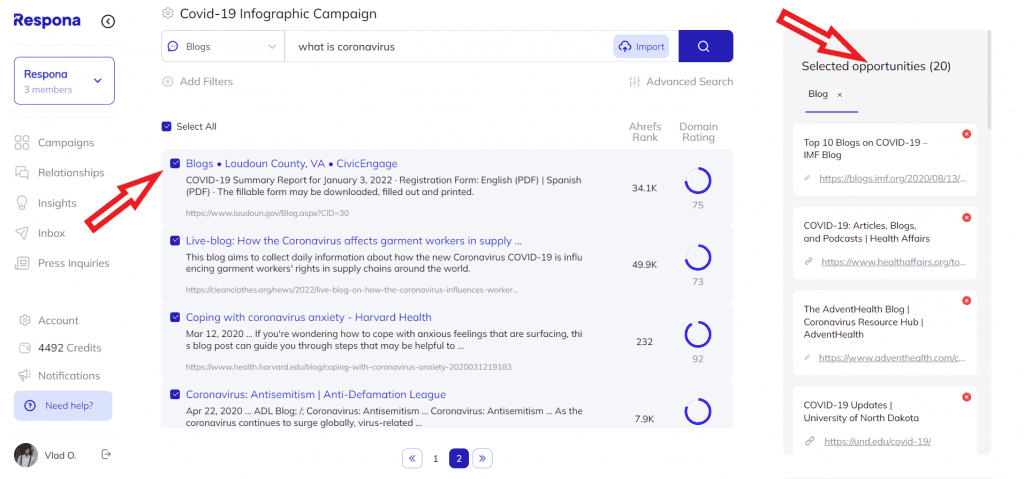The height and width of the screenshot is (479, 1024).
Task: Click the Respona logo
Action: pos(47,21)
